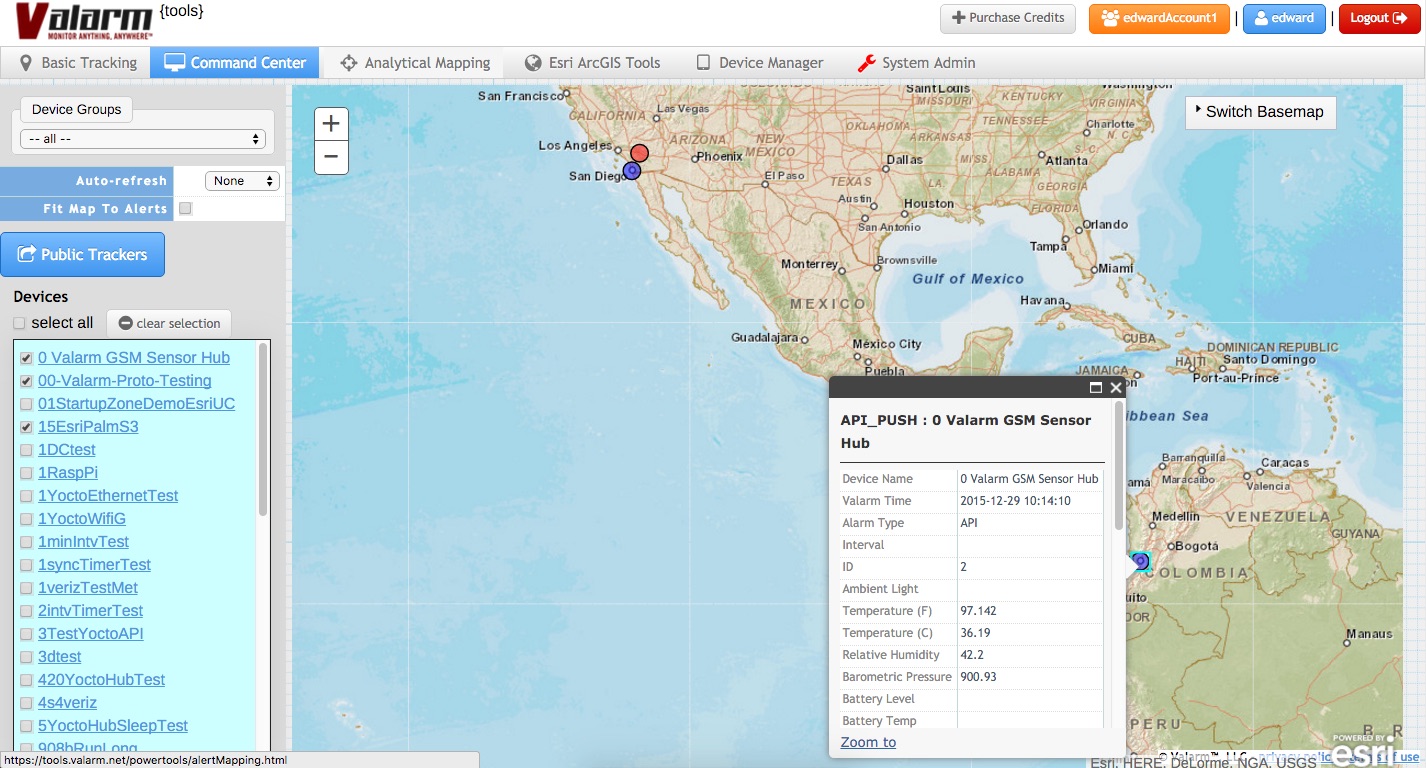Zoom out on the map with minus button

[331, 157]
